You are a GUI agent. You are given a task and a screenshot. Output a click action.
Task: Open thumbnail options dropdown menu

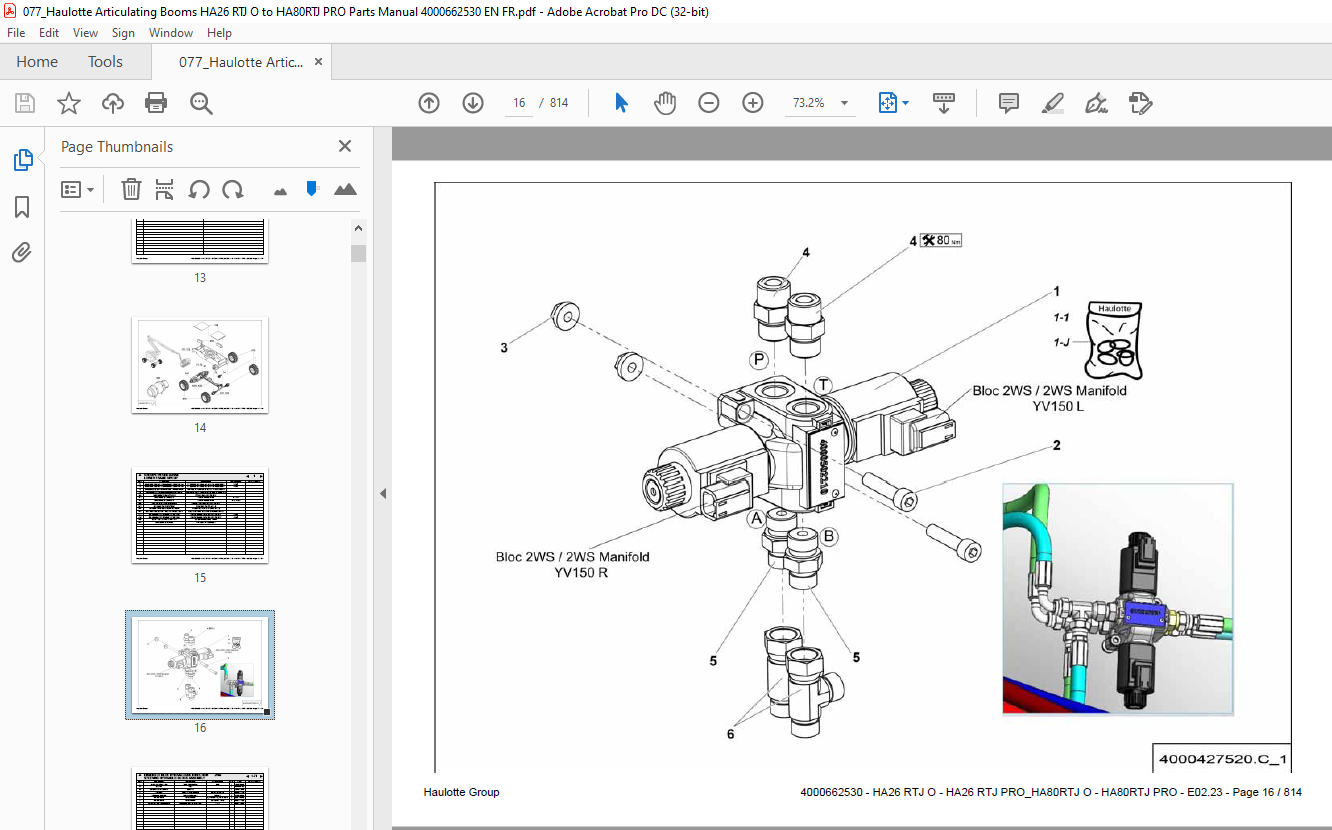click(78, 189)
